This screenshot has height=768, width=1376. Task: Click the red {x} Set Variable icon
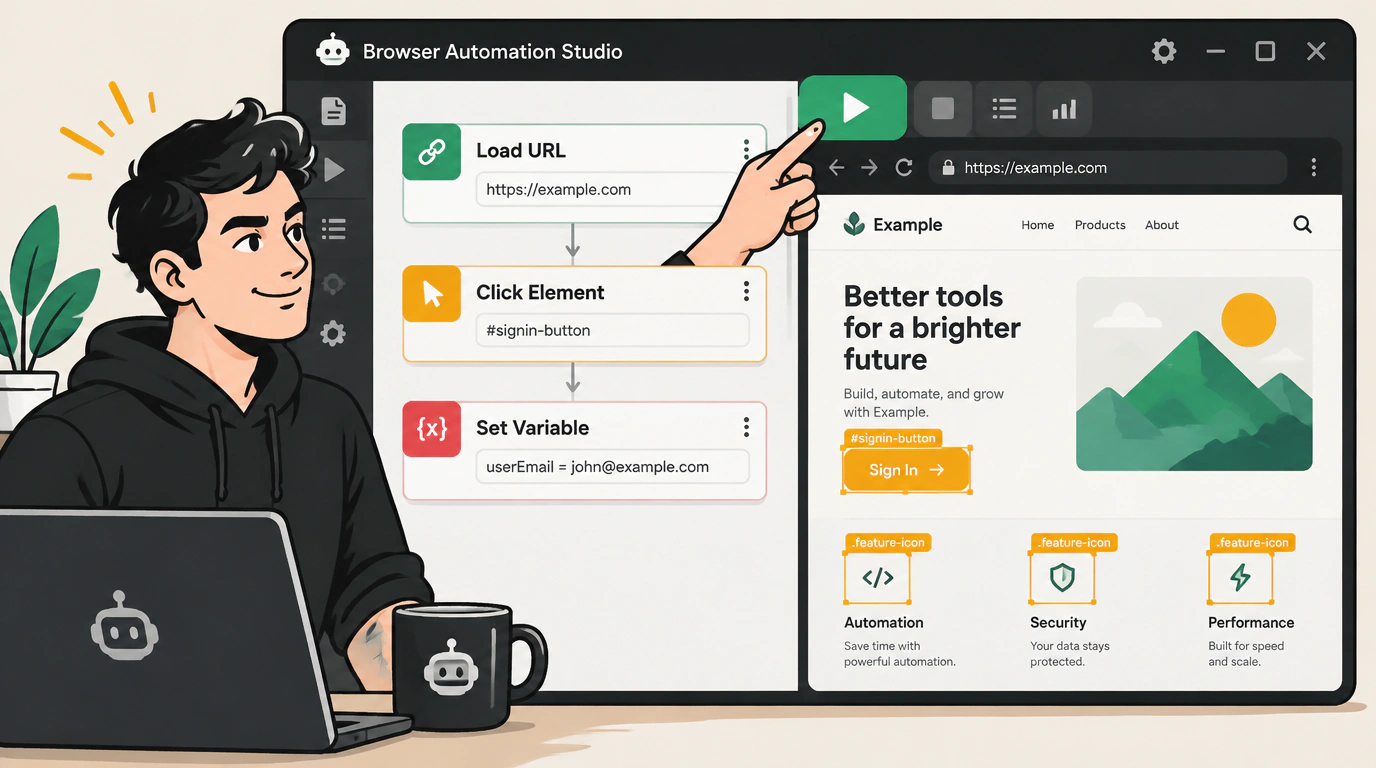point(432,429)
